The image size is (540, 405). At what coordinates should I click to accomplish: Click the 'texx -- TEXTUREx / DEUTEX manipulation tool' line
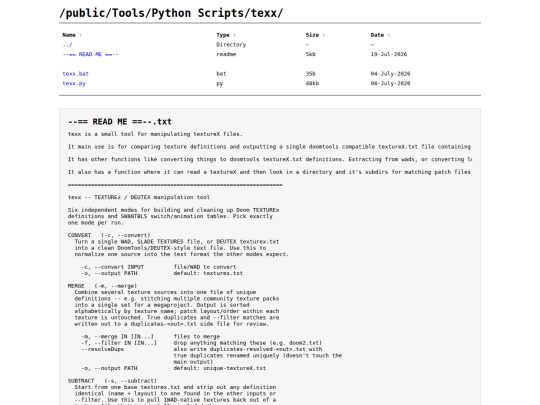pyautogui.click(x=139, y=197)
